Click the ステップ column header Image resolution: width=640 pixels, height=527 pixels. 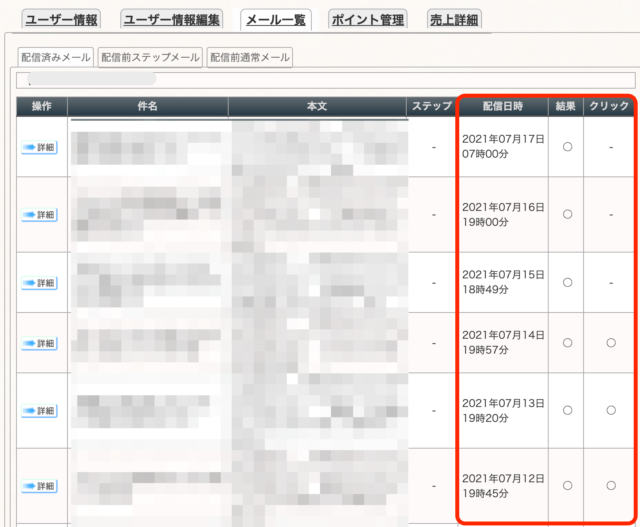432,107
